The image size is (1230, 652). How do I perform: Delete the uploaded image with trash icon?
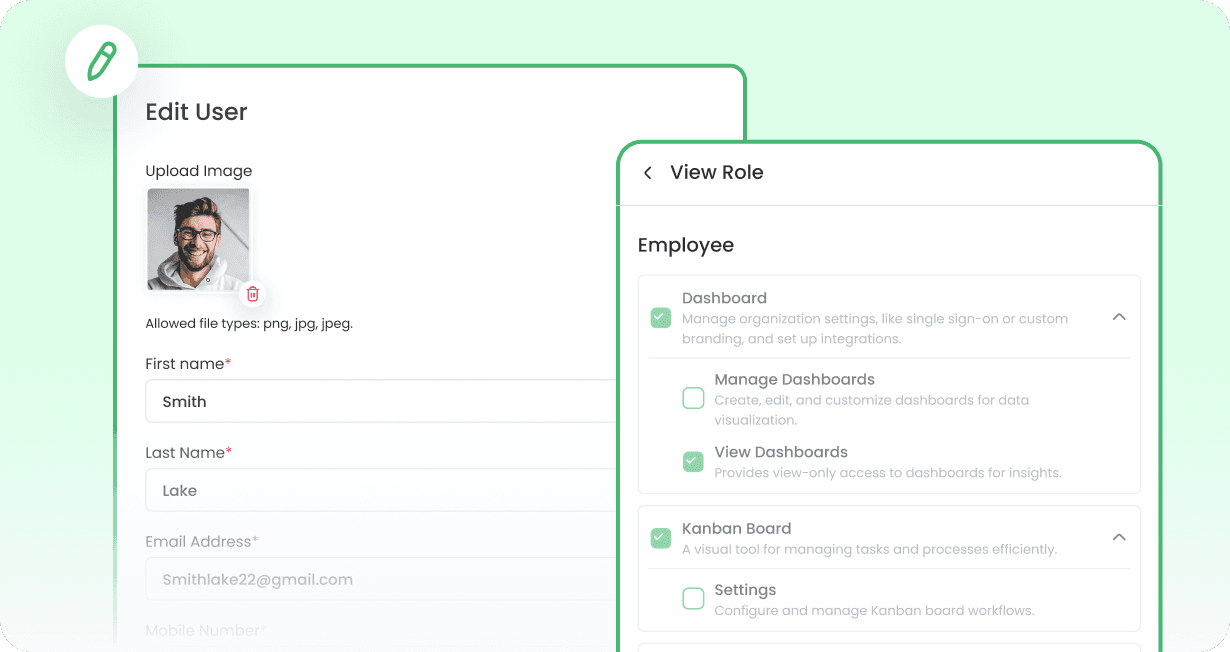(x=253, y=294)
